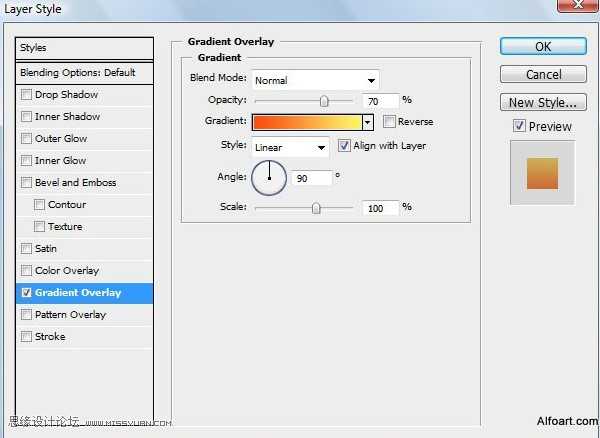Disable the Preview checkbox
The width and height of the screenshot is (600, 438).
[x=519, y=126]
